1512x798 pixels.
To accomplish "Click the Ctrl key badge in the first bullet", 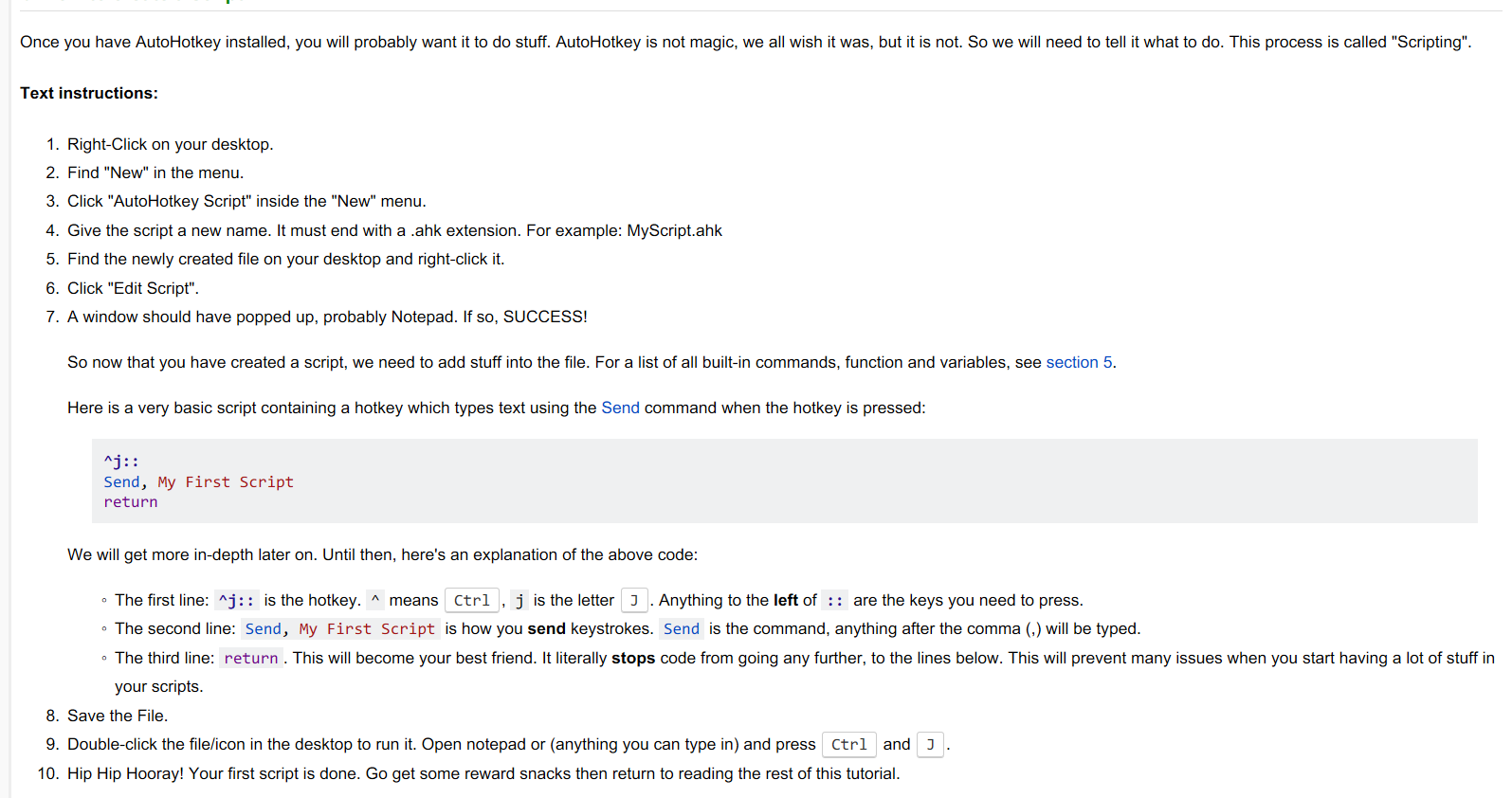I will click(471, 600).
